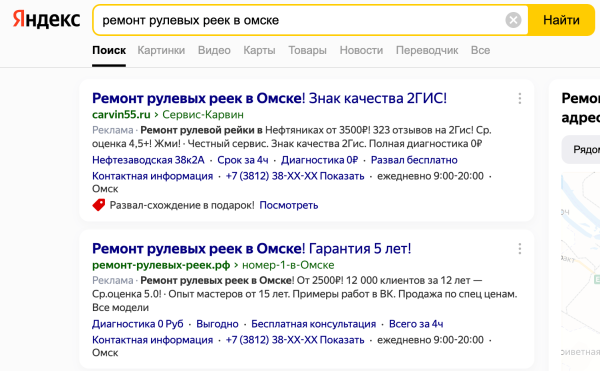This screenshot has height=371, width=600.
Task: Click the Найти search button
Action: [561, 20]
